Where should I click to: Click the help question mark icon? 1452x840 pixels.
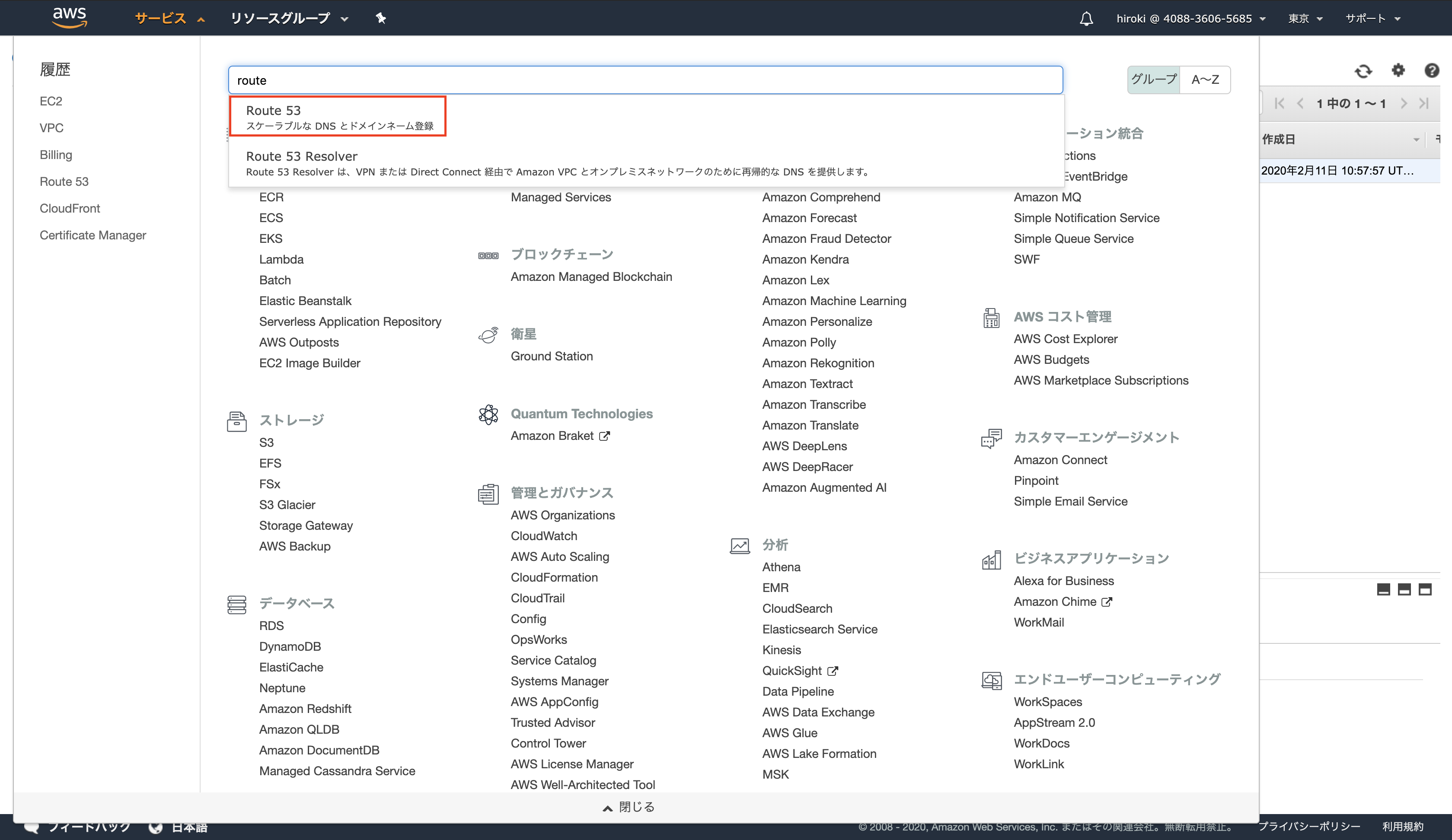(1431, 70)
